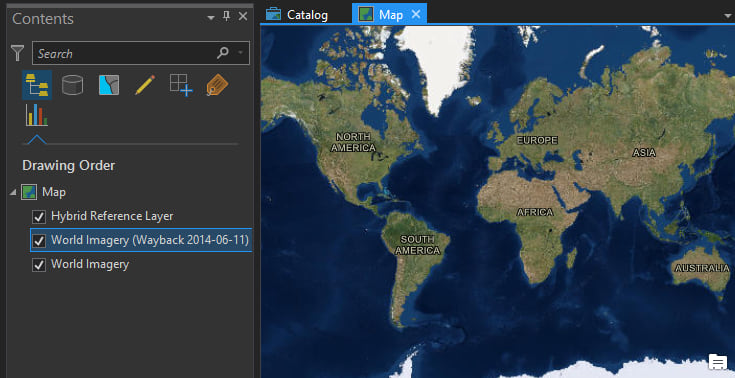Close the Map tab
Image resolution: width=735 pixels, height=378 pixels.
(416, 15)
